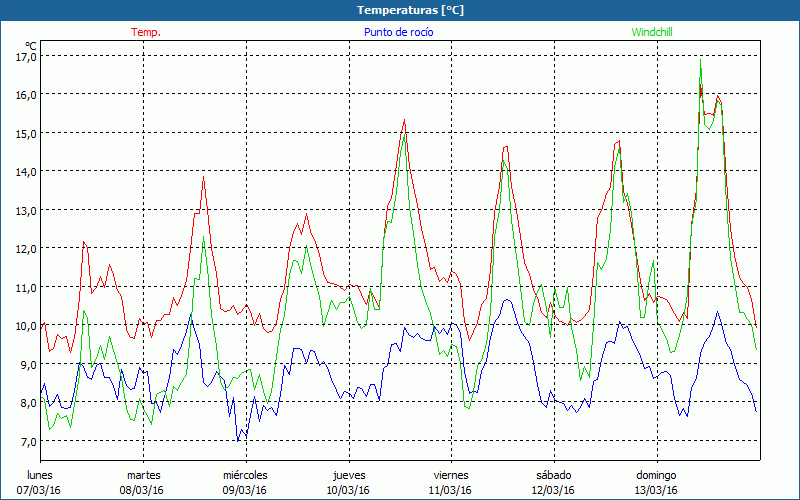Click the viernes 11/03/16 date label
This screenshot has width=800, height=500.
point(450,482)
